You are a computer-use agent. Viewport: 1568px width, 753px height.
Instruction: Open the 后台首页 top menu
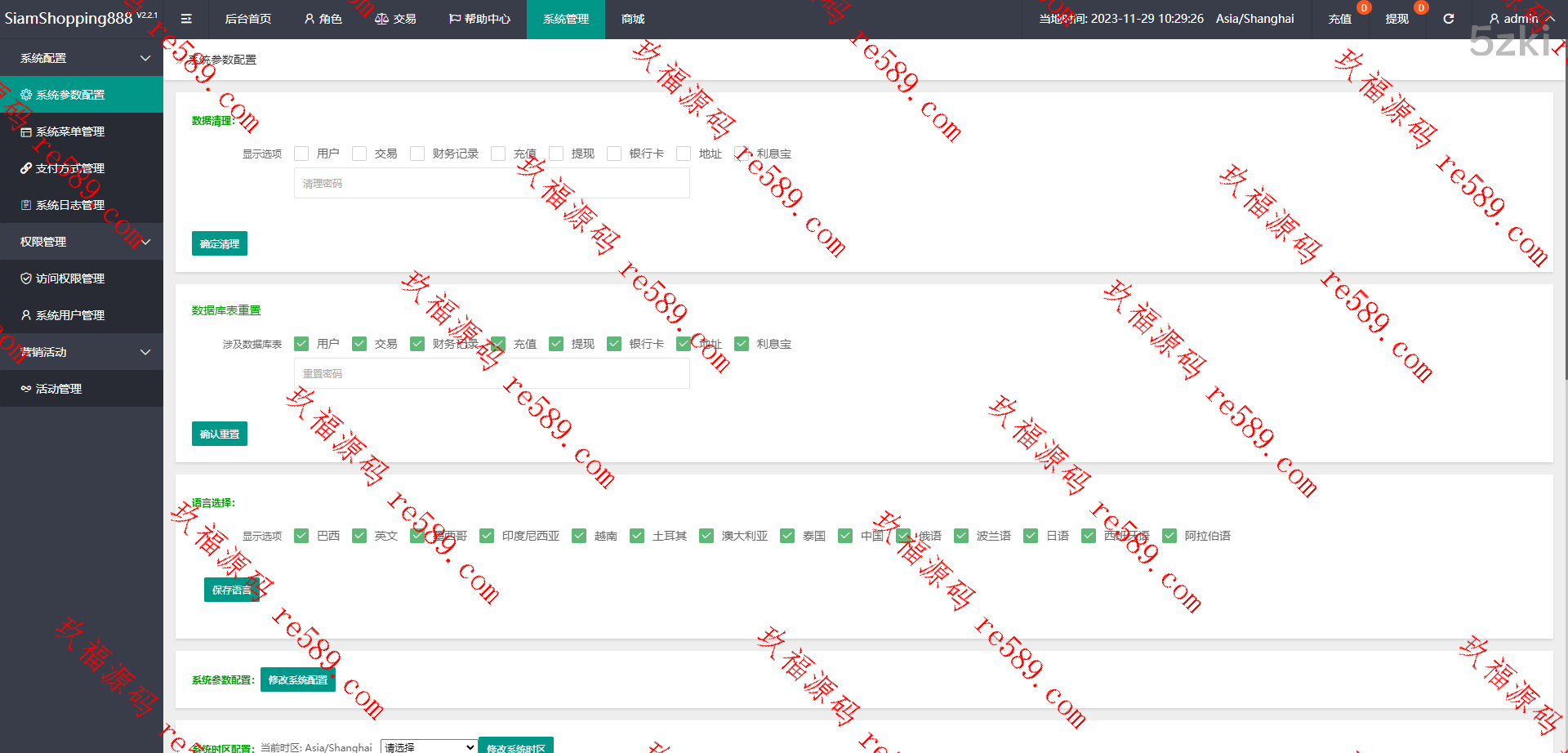247,19
